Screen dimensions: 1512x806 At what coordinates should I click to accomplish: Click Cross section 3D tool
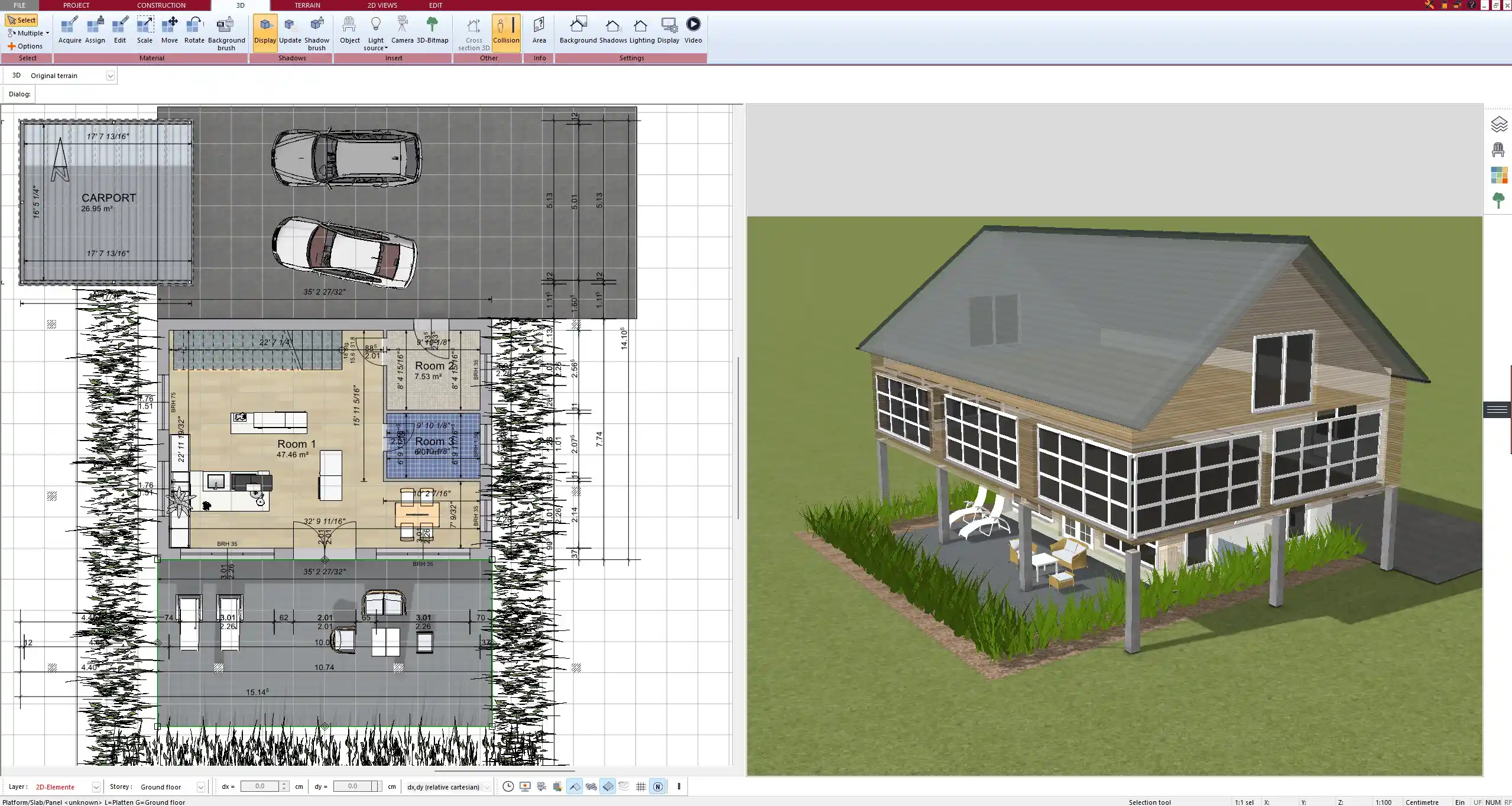point(473,34)
